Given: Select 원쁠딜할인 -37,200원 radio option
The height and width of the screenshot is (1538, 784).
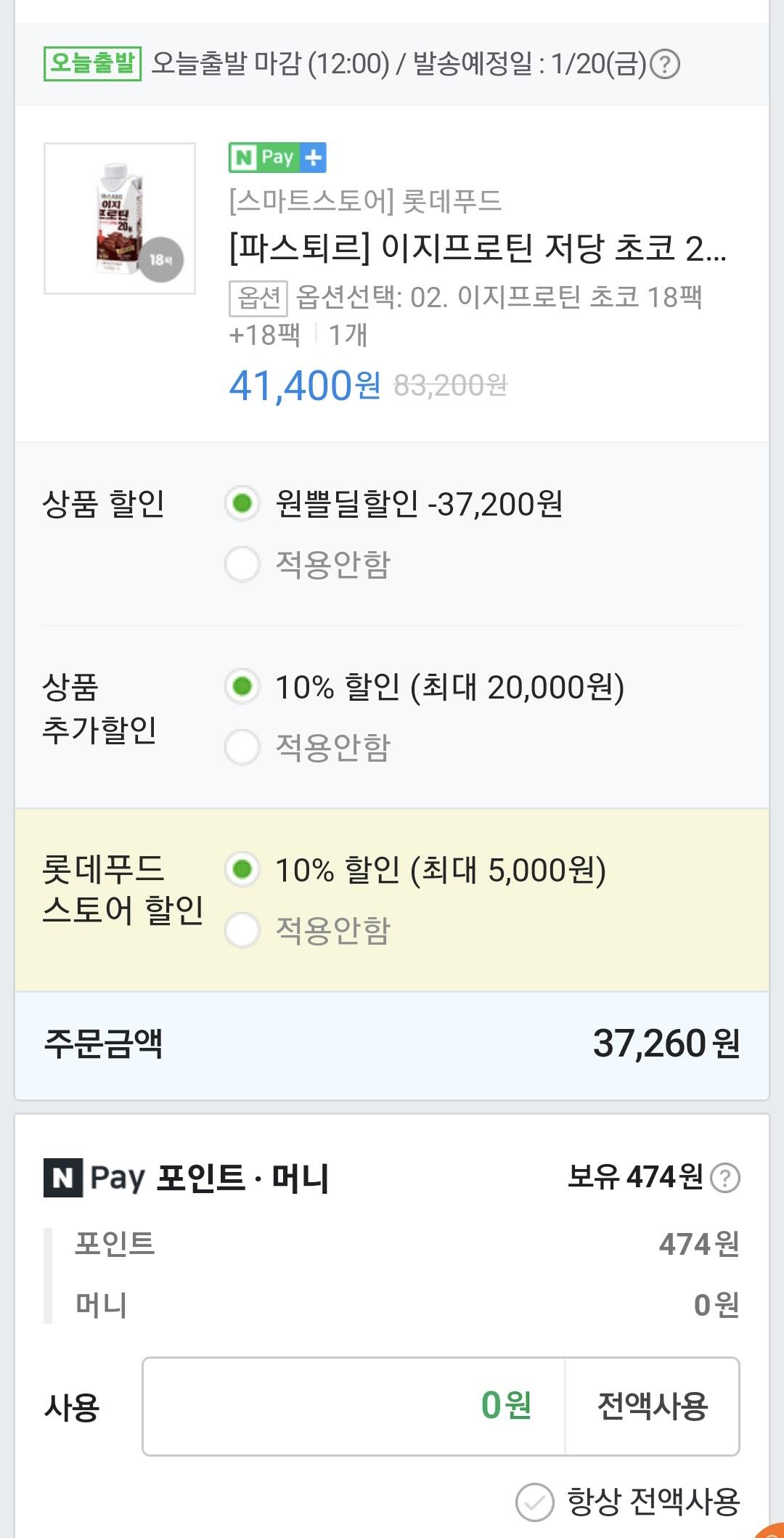Looking at the screenshot, I should coord(242,503).
